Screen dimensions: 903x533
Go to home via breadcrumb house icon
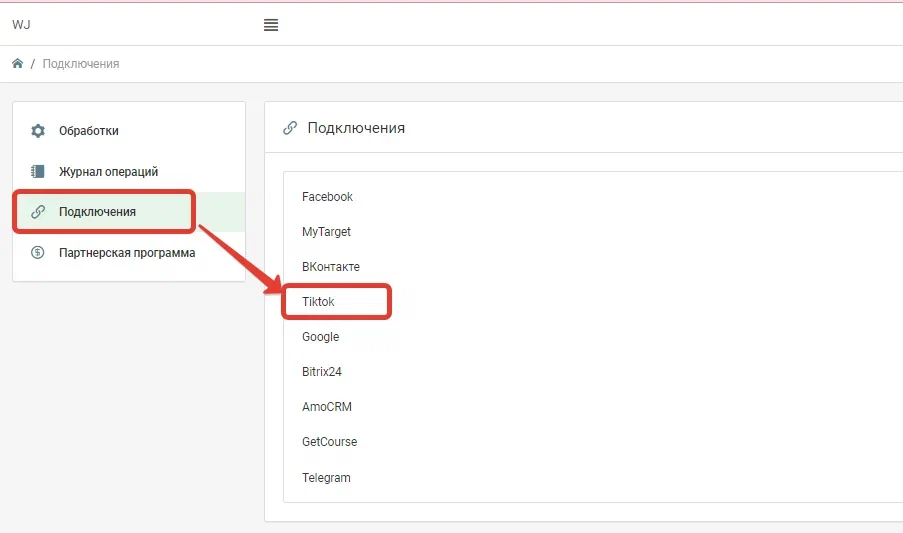[17, 63]
